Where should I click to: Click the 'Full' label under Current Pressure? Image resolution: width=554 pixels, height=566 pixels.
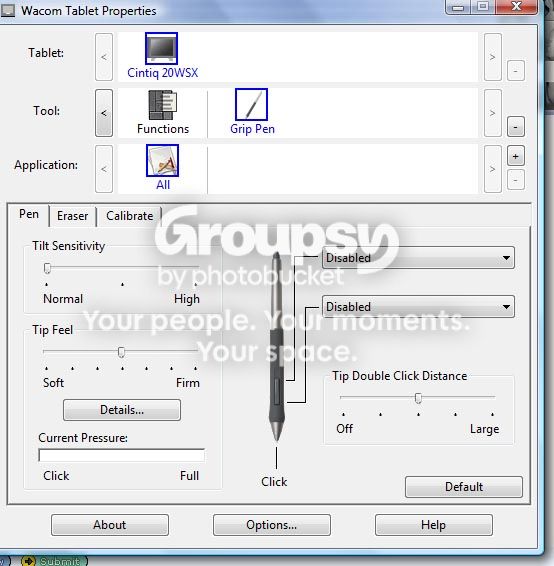click(189, 476)
